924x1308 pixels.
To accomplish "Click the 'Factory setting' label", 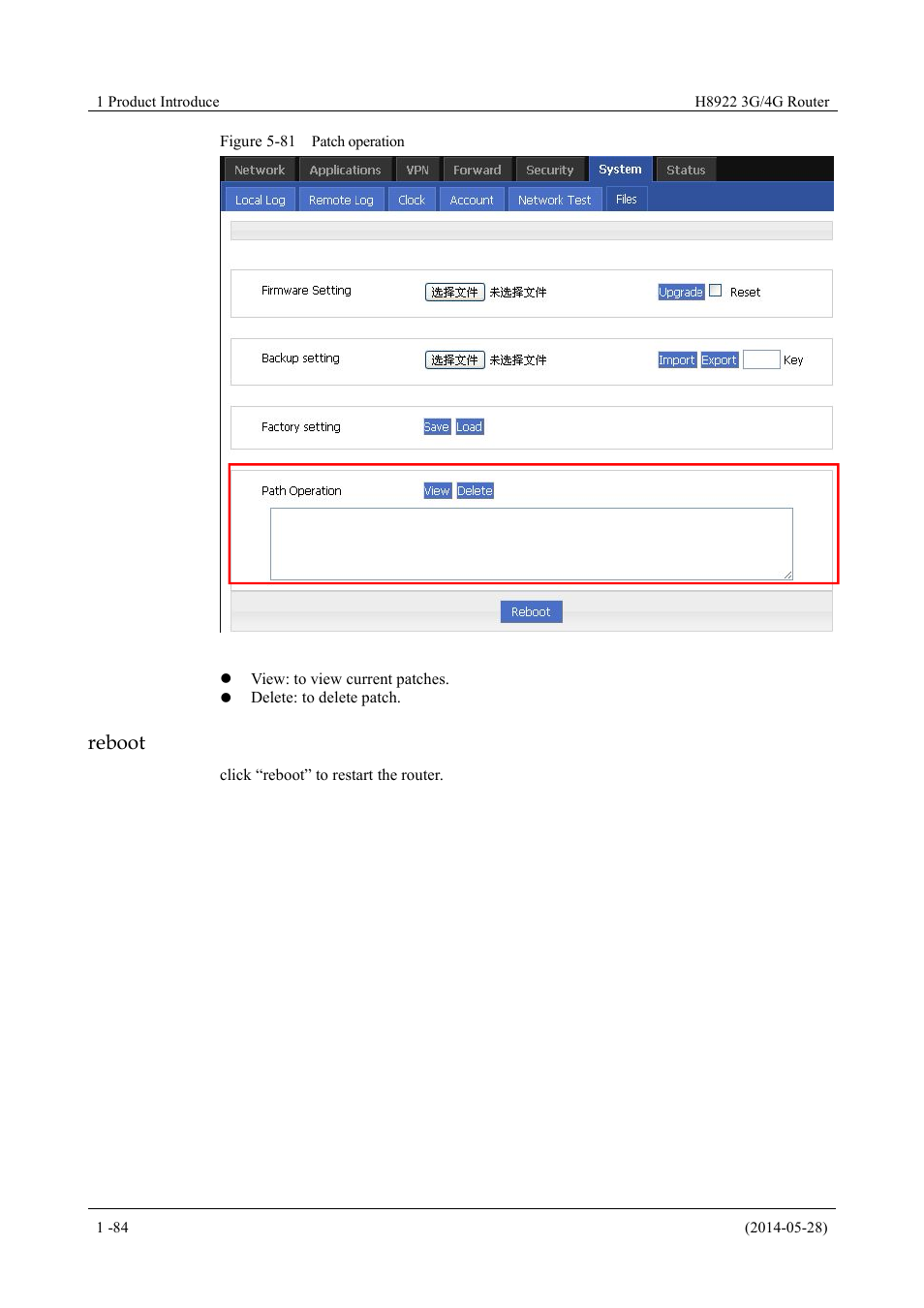I will [x=301, y=427].
